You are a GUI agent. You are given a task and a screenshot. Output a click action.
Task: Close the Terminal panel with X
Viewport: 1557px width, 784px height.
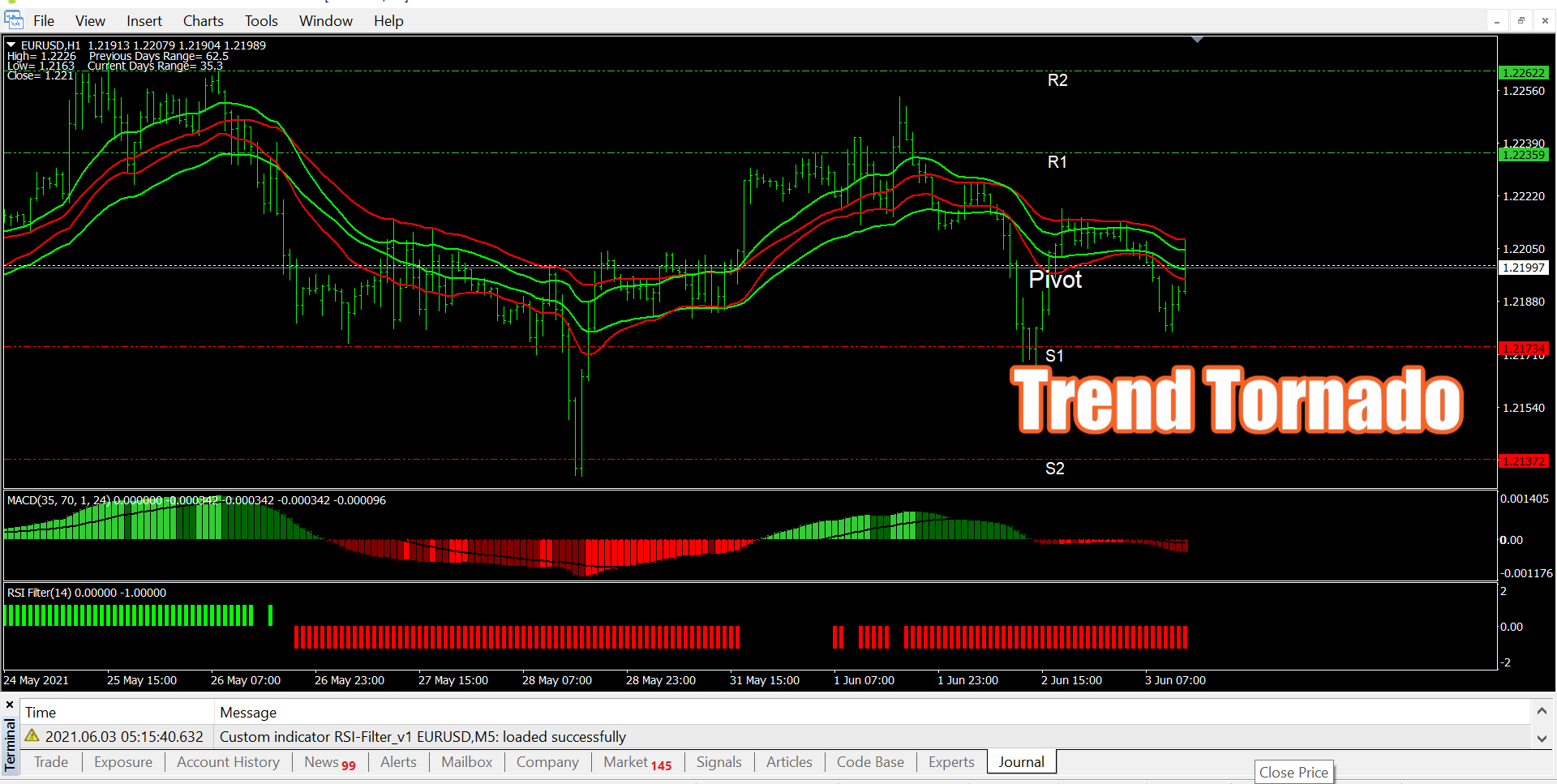10,705
